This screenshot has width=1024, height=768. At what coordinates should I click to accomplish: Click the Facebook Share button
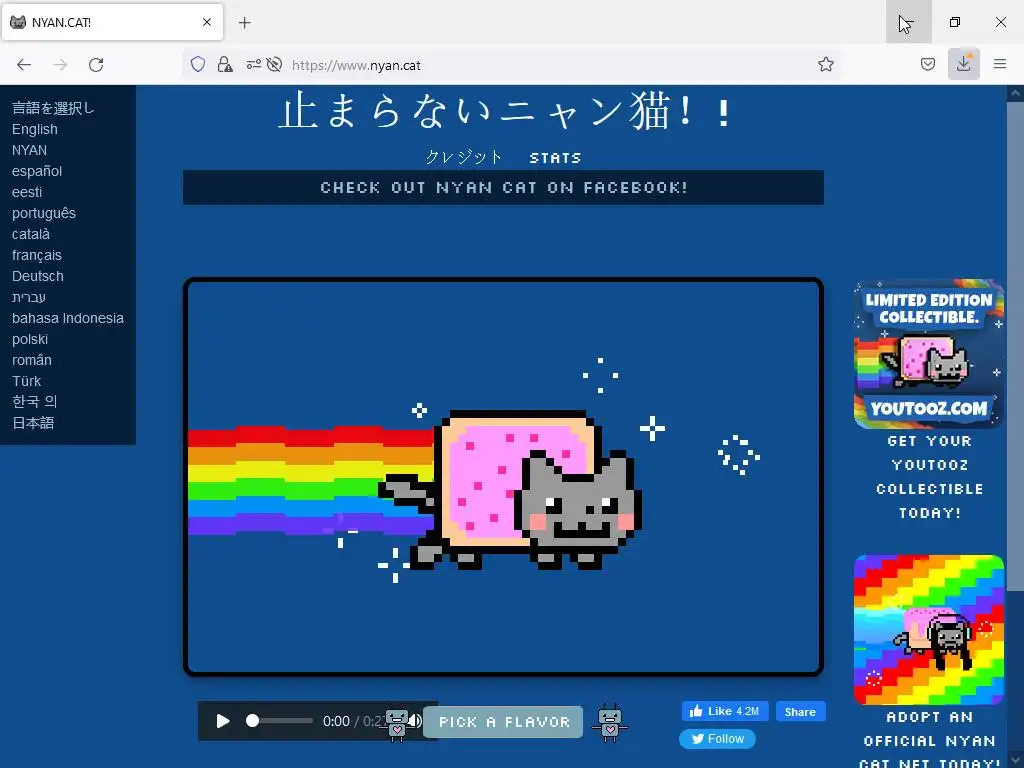pyautogui.click(x=801, y=711)
